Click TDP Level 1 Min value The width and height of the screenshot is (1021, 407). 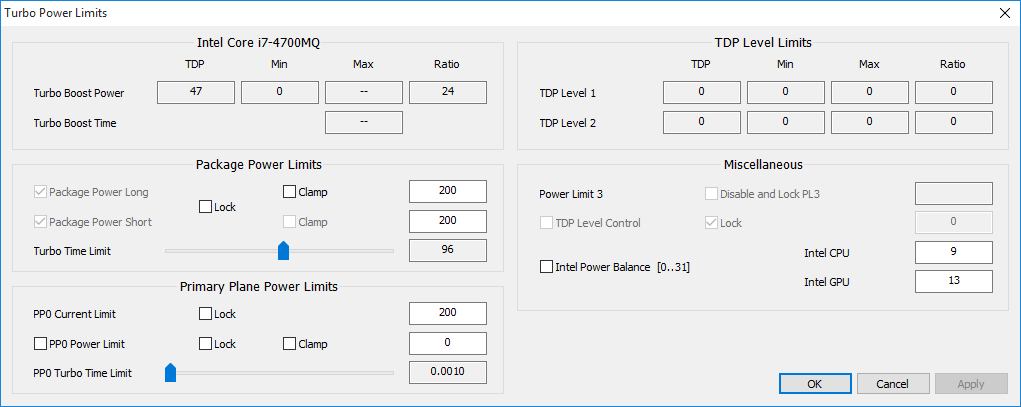(786, 92)
